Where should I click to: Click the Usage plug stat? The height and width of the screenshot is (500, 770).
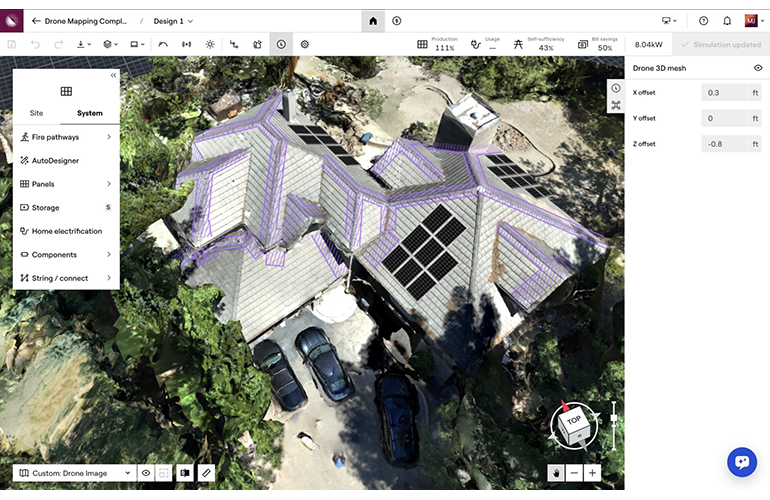[485, 44]
